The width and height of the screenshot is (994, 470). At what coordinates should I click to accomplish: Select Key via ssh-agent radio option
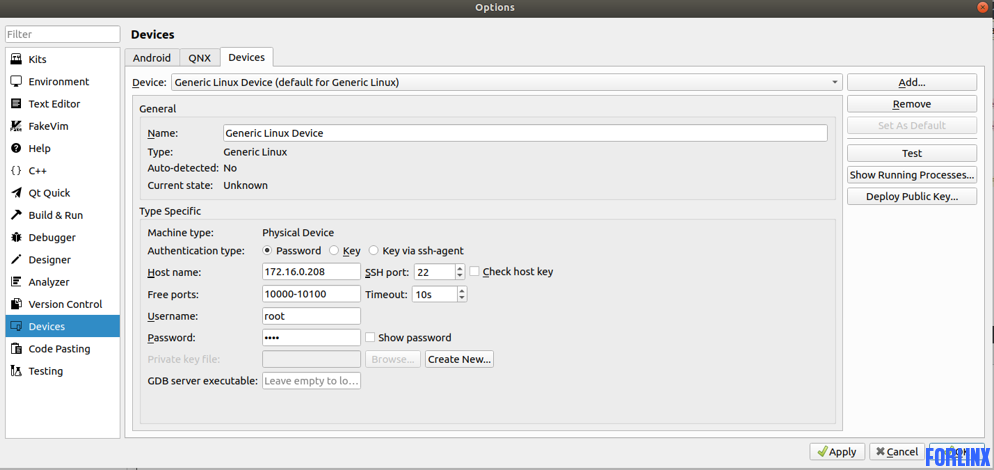[373, 251]
